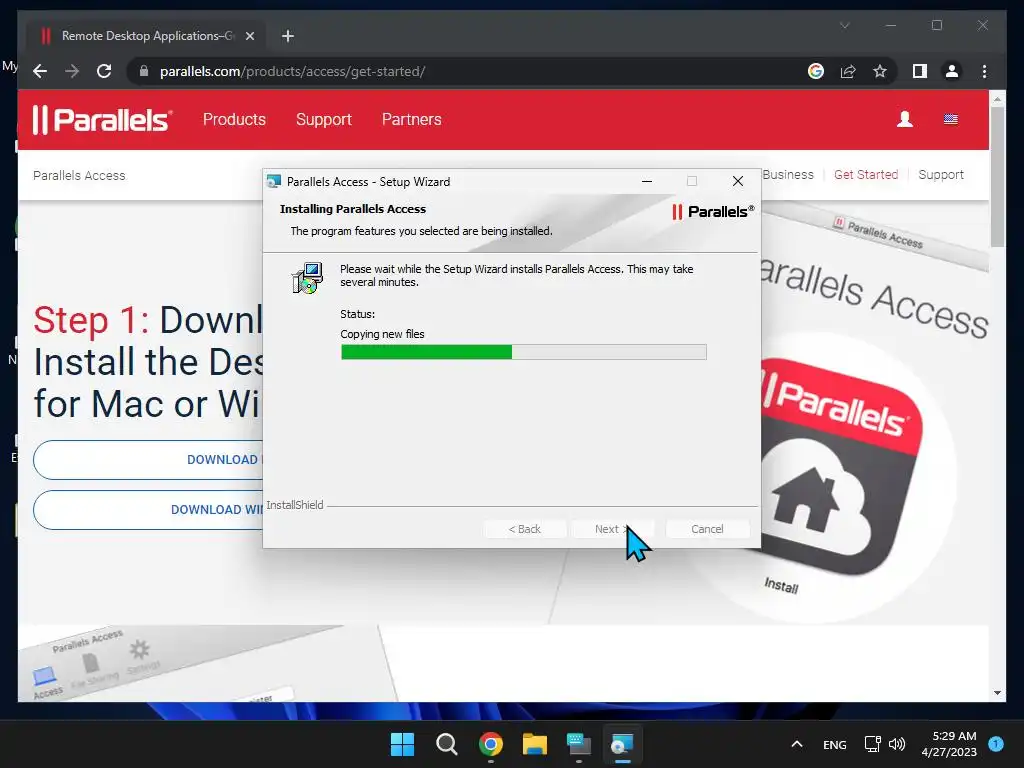Image resolution: width=1024 pixels, height=768 pixels.
Task: Open the volume icon in the tray
Action: (897, 744)
